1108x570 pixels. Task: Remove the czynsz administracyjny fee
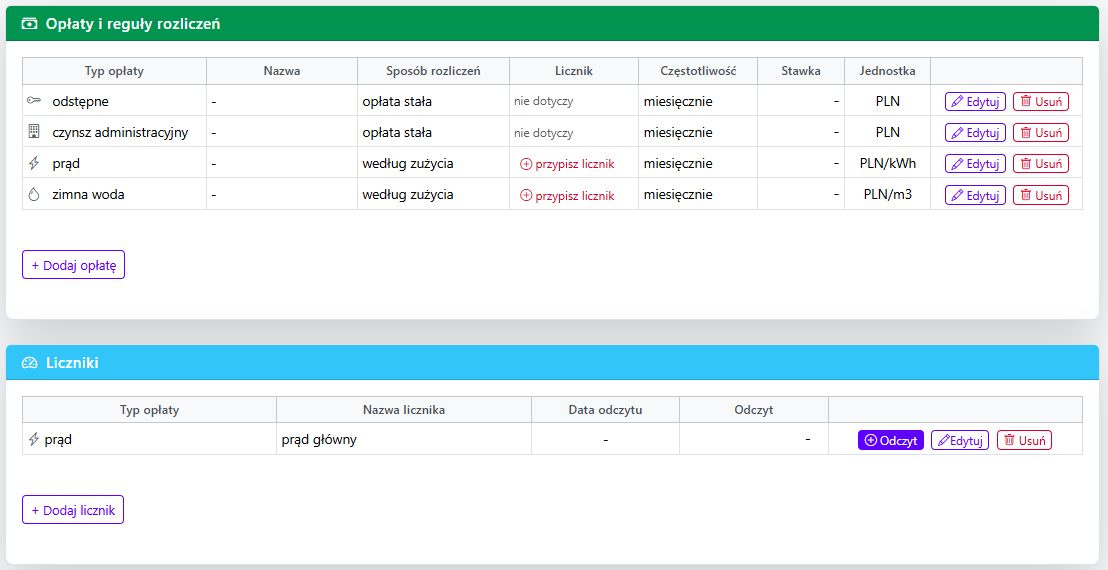pos(1041,132)
